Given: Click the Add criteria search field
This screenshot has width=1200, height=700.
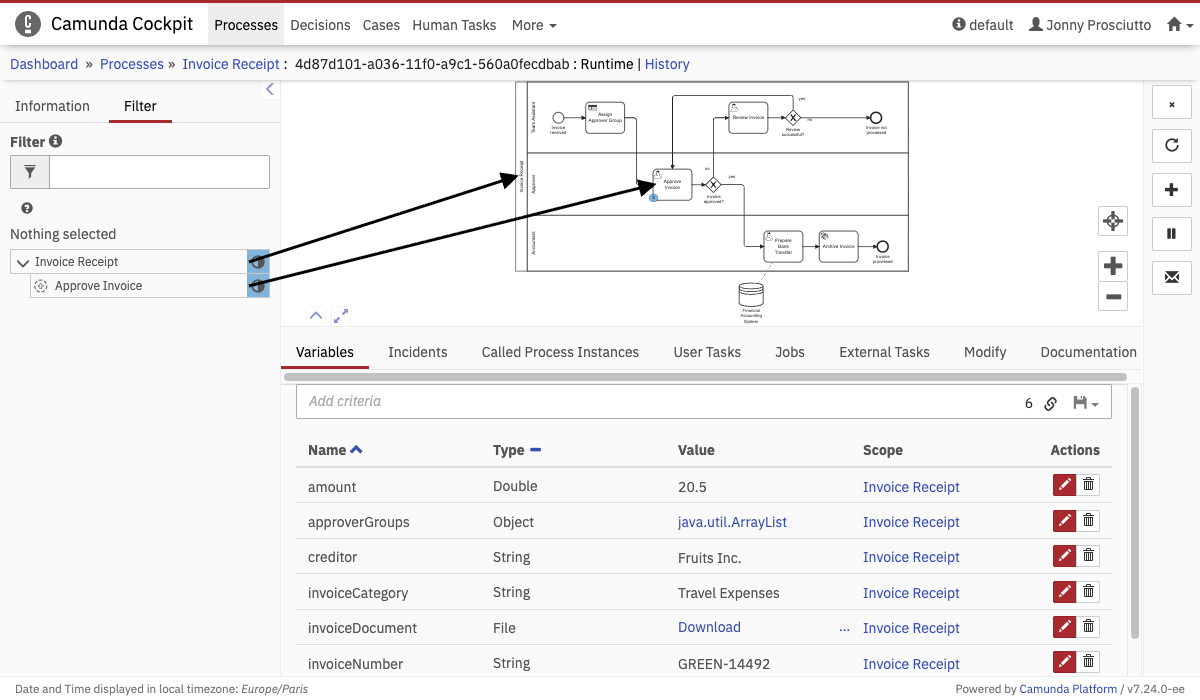Looking at the screenshot, I should click(650, 401).
